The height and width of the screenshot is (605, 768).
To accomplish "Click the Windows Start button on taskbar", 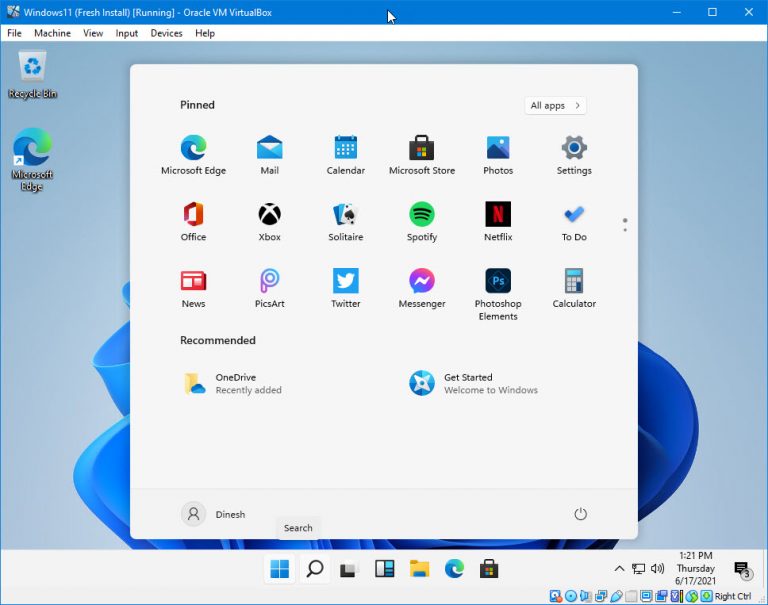I will coord(280,569).
